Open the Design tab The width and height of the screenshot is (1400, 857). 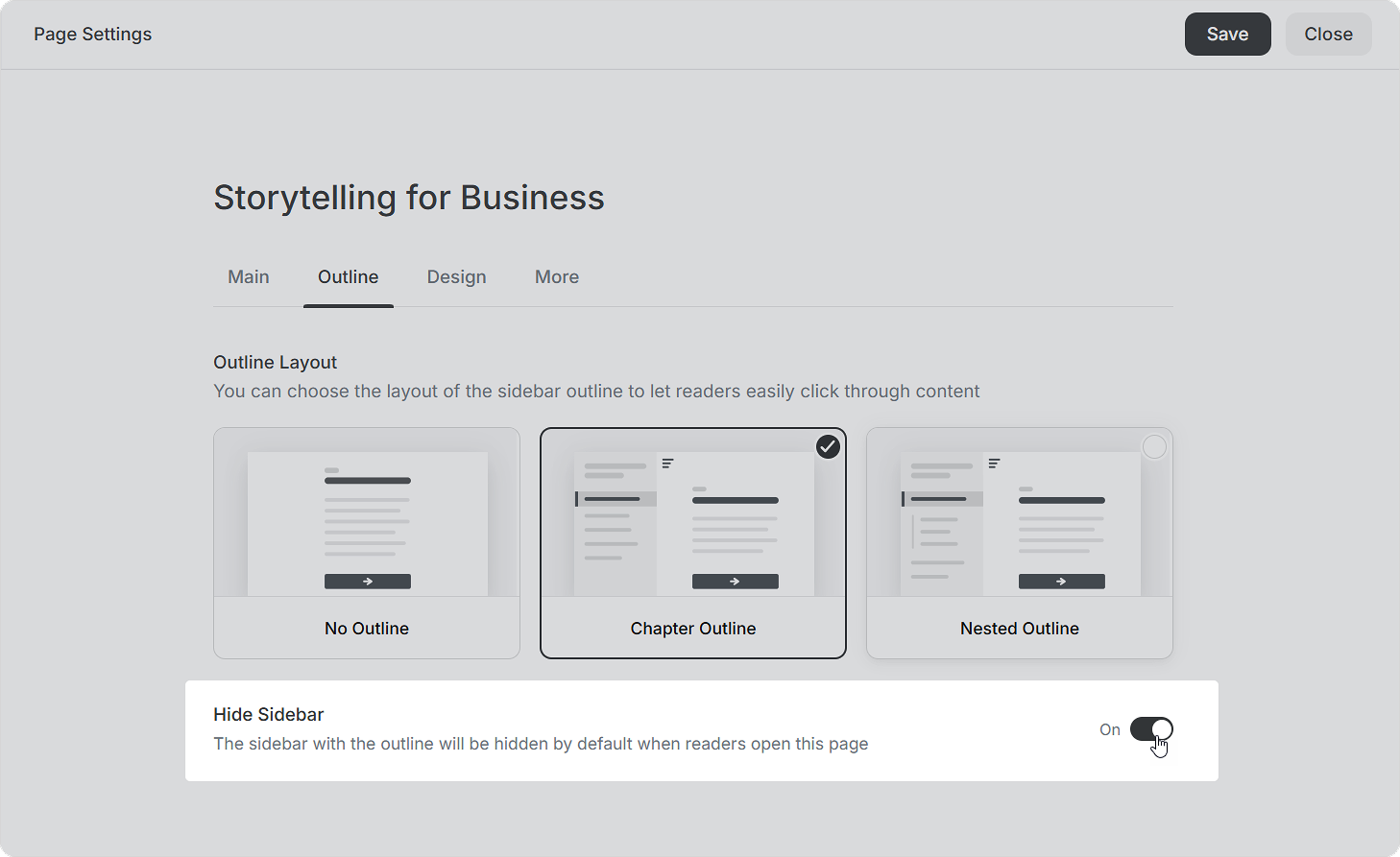click(457, 277)
